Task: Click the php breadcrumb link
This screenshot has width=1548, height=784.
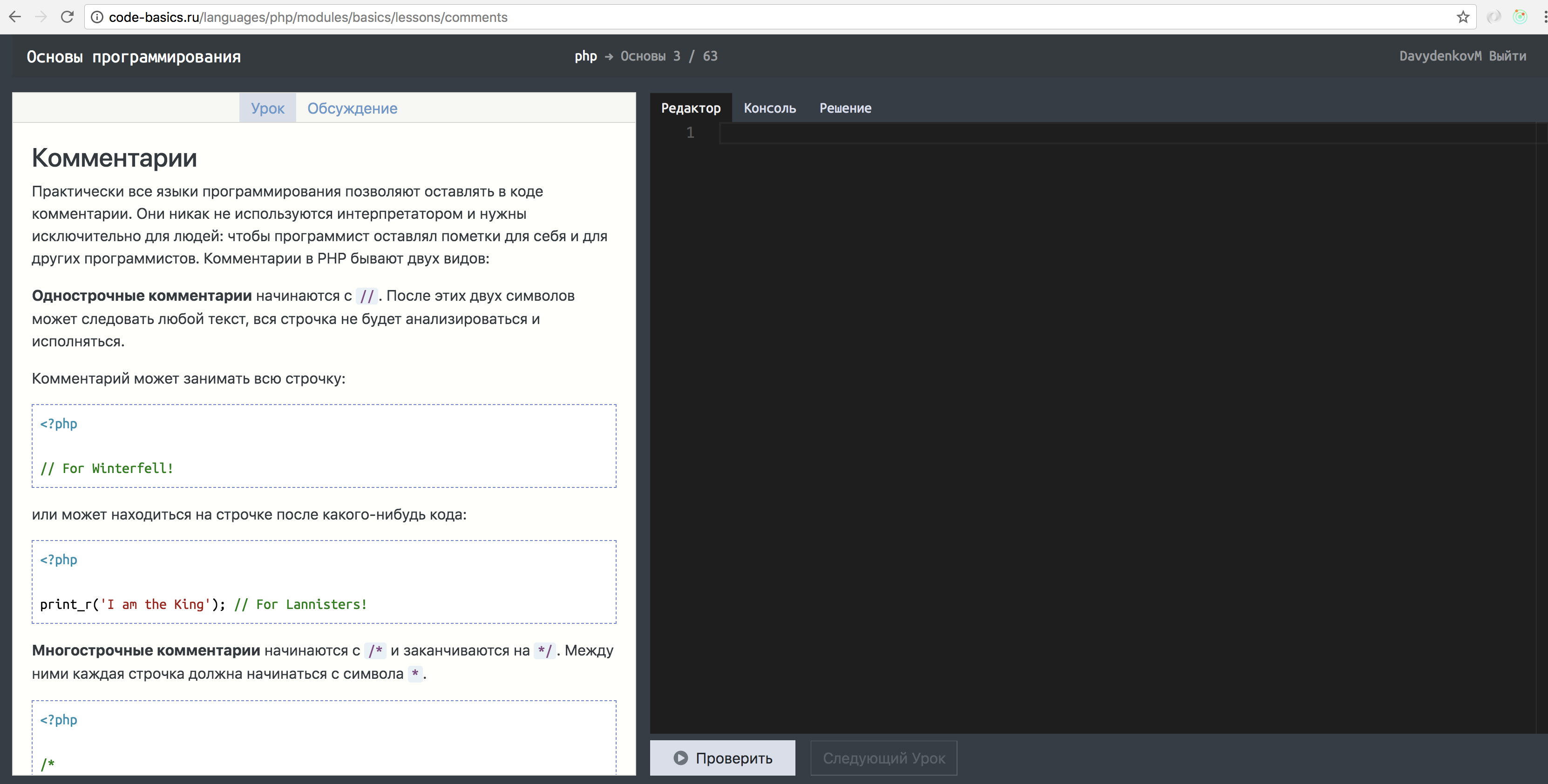Action: pos(585,56)
